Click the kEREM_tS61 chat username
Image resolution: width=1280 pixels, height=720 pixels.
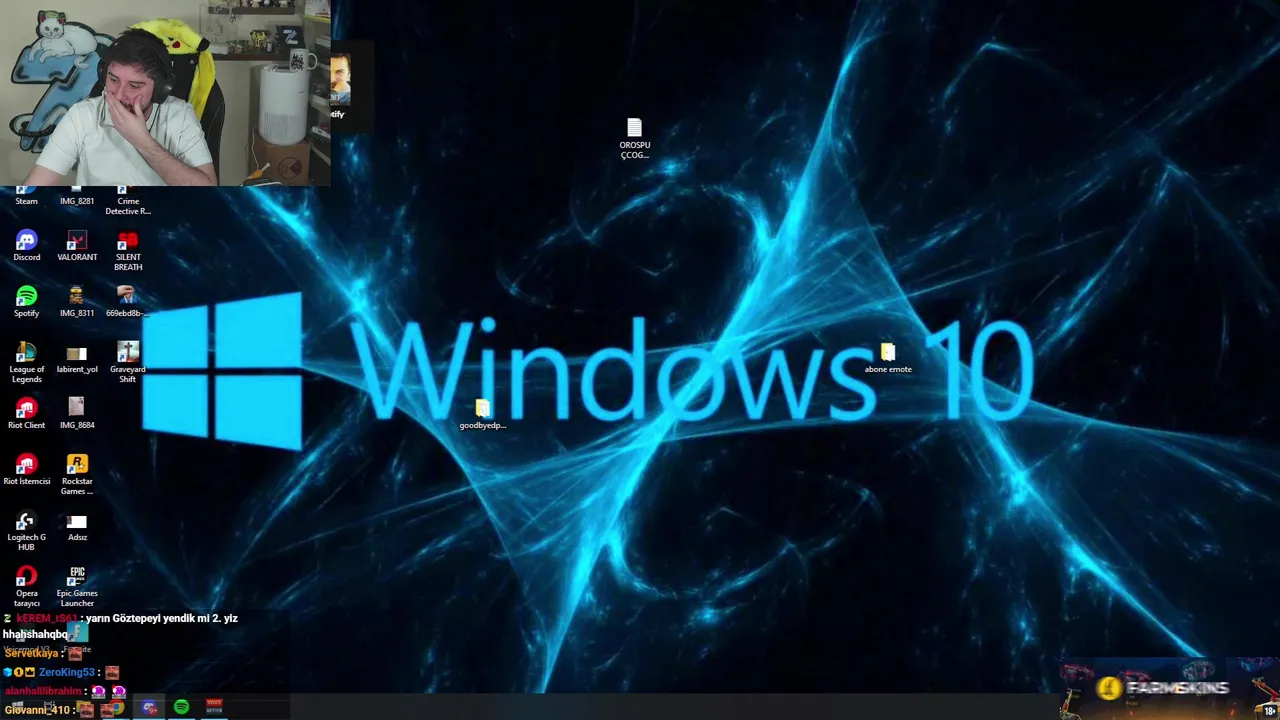coord(46,618)
